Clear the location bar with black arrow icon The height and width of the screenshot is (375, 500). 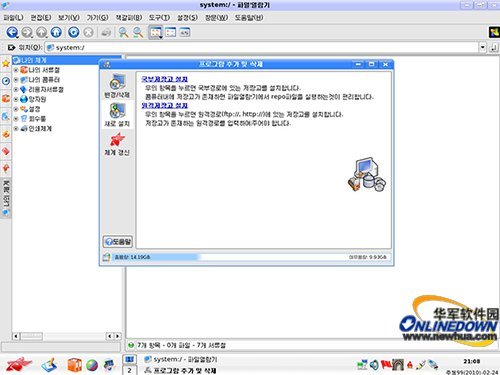(11, 48)
